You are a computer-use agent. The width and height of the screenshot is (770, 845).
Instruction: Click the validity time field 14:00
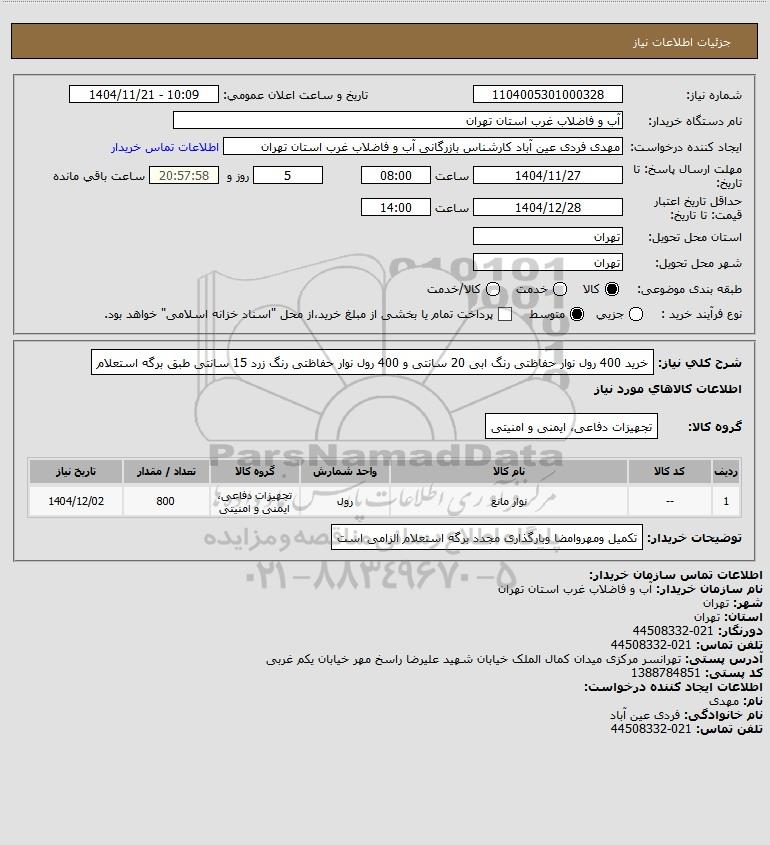(x=396, y=207)
